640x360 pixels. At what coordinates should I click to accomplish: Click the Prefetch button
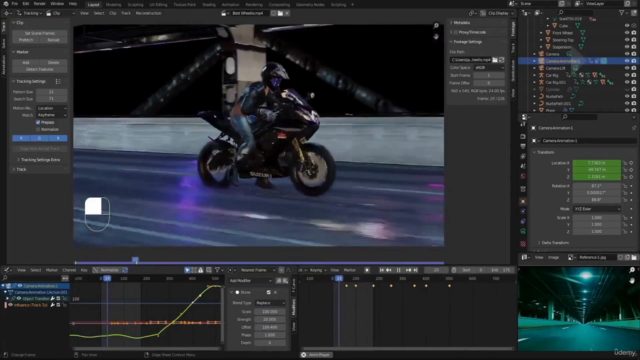[26, 40]
